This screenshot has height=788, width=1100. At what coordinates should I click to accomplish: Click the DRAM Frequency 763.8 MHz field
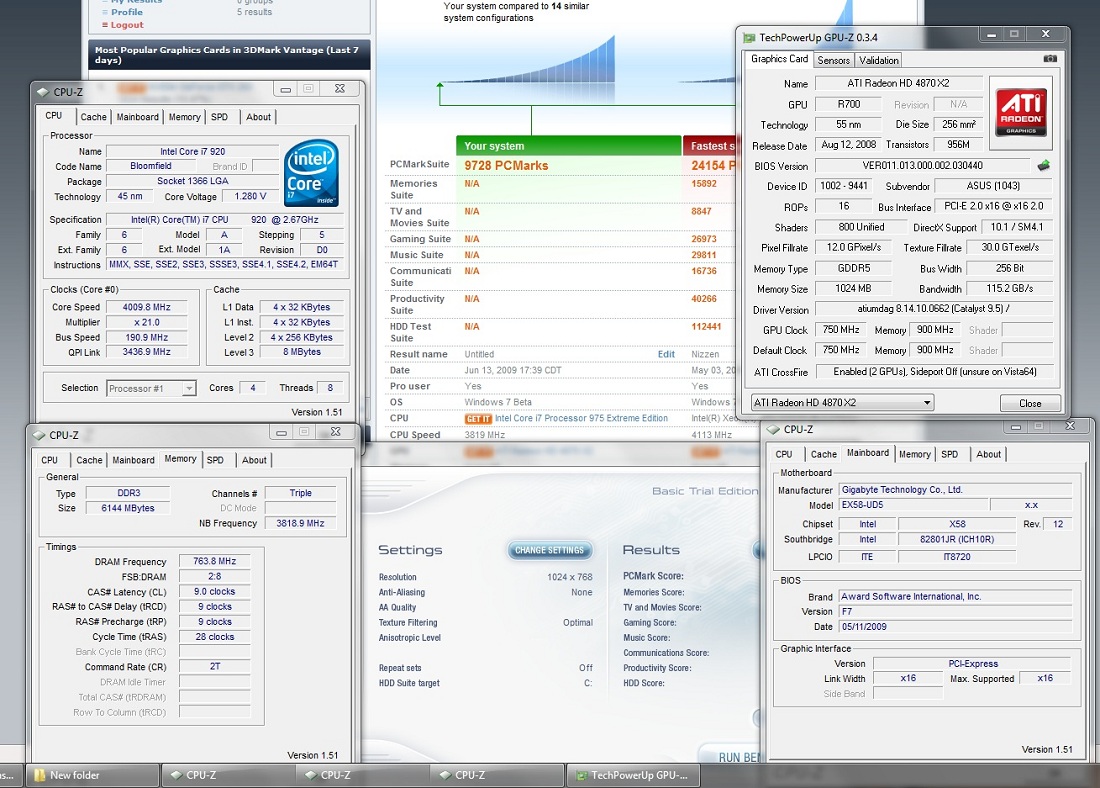[x=215, y=561]
